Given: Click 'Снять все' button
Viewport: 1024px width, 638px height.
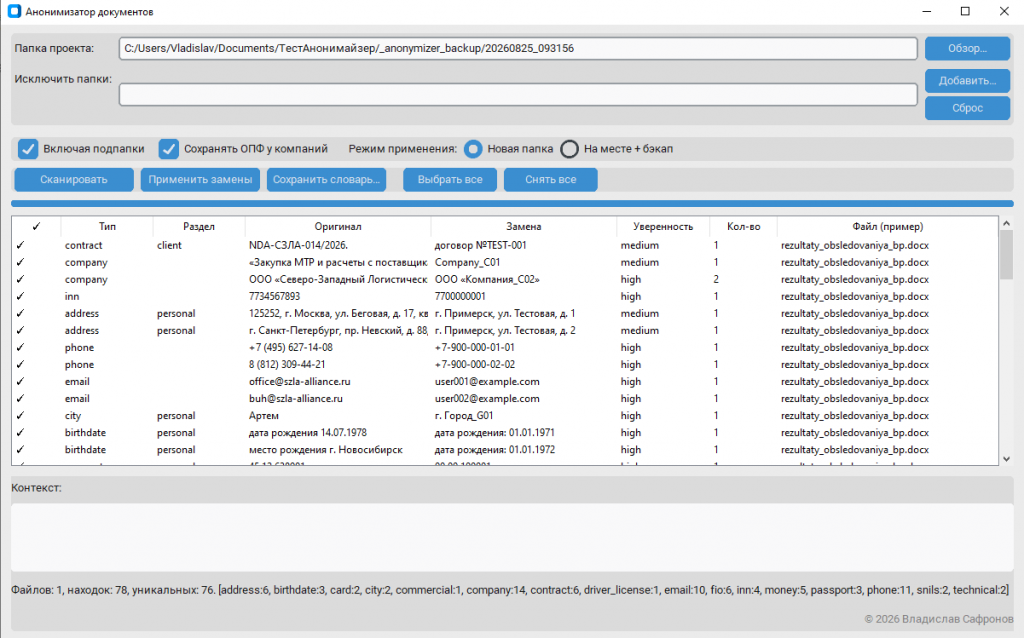Looking at the screenshot, I should [551, 180].
